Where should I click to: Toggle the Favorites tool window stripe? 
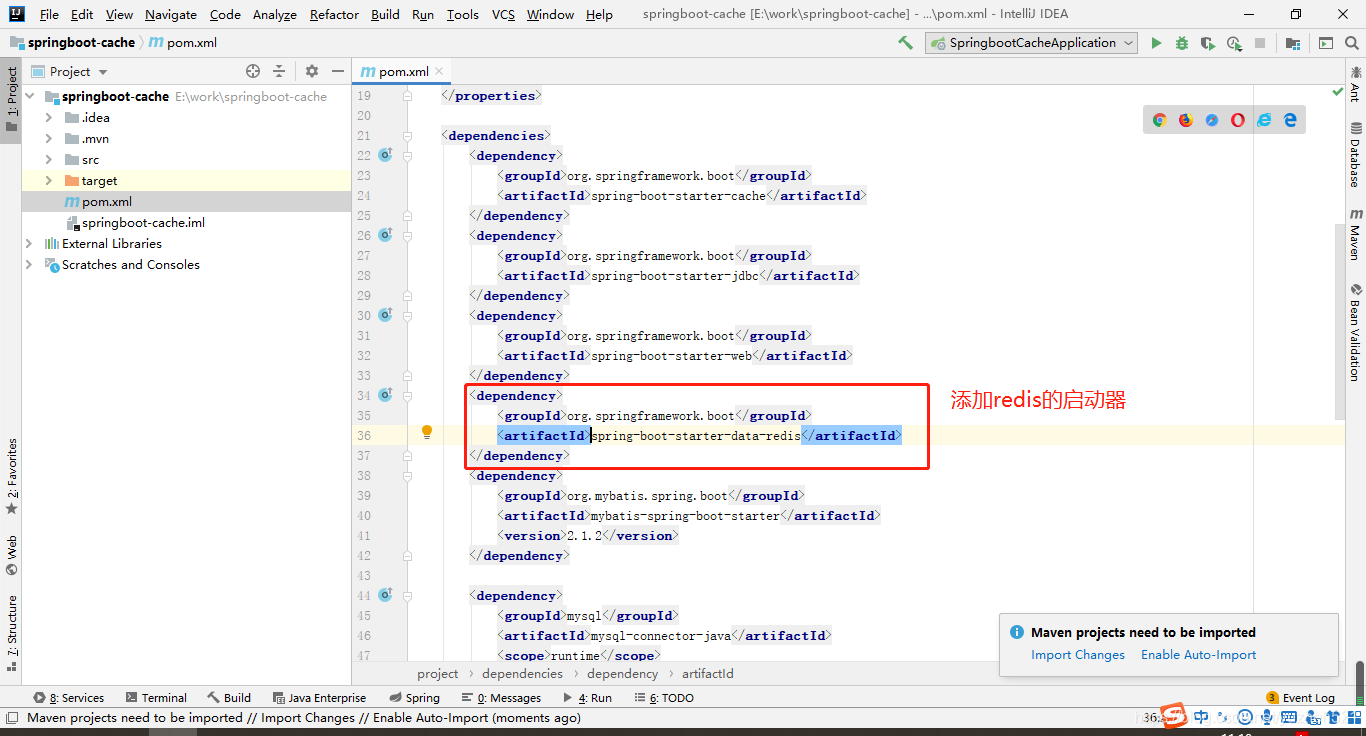click(x=11, y=476)
